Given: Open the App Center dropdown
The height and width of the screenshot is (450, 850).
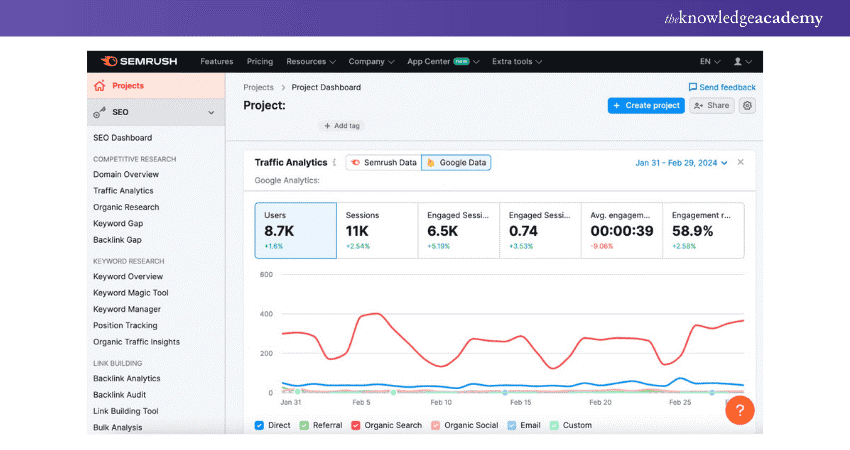Looking at the screenshot, I should coord(443,61).
